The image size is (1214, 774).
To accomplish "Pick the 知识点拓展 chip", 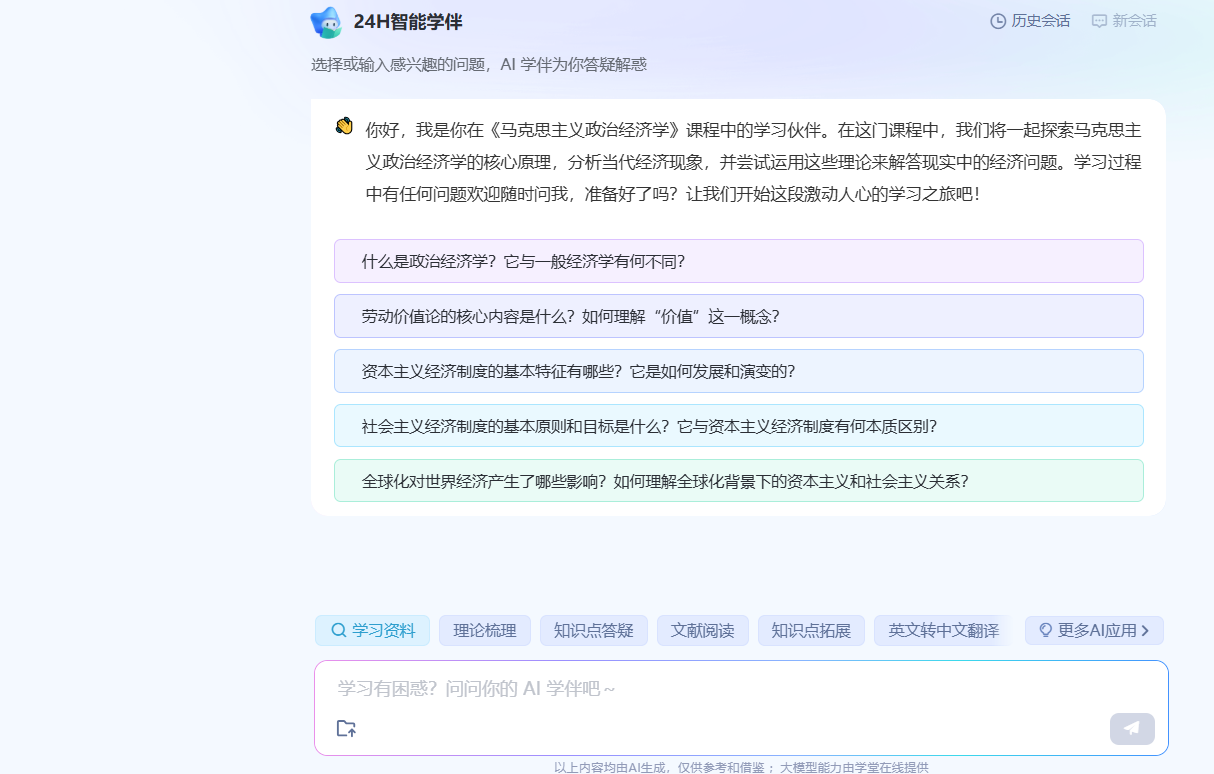I will (x=811, y=630).
